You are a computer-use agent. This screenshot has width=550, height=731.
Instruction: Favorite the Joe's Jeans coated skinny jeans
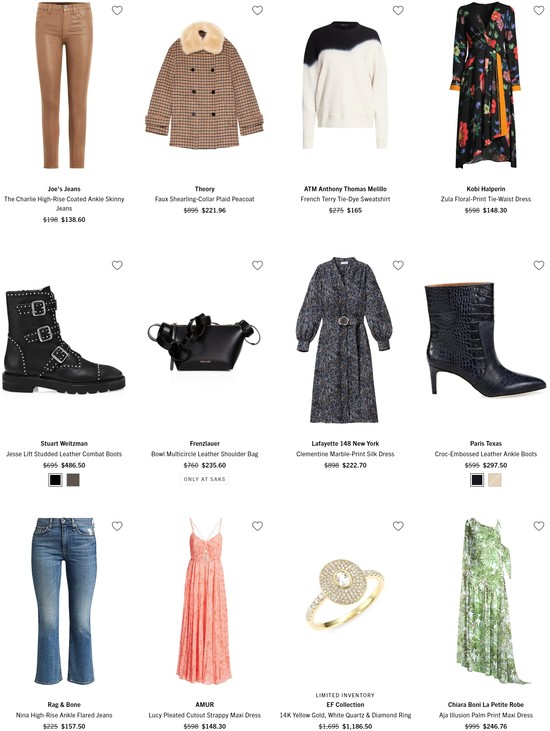point(117,10)
